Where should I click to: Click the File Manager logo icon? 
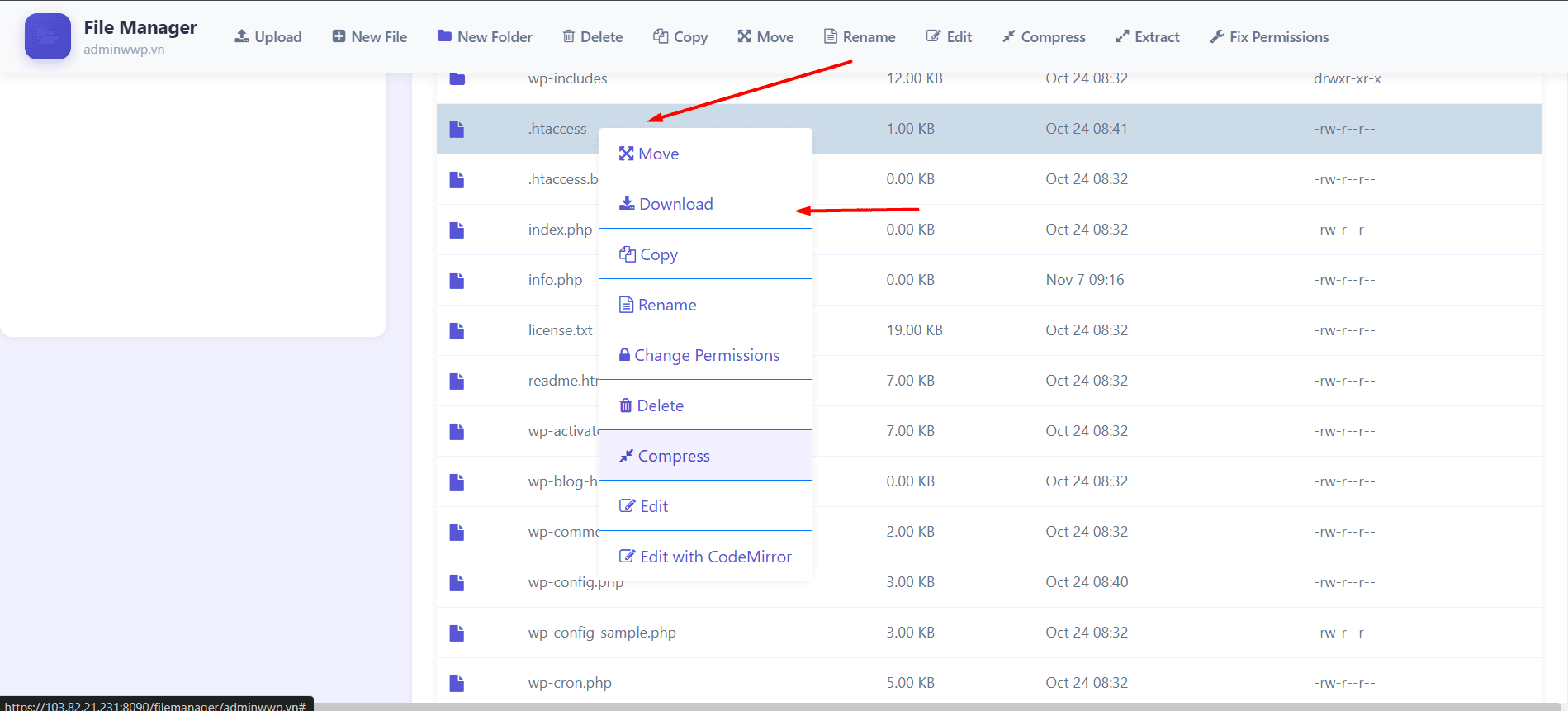pos(47,36)
